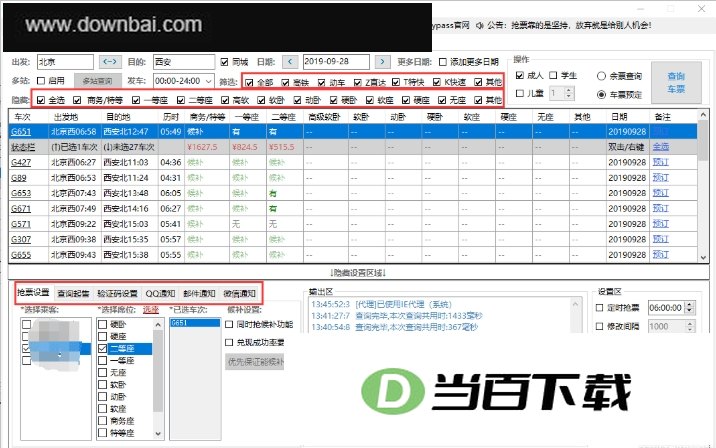Image resolution: width=716 pixels, height=448 pixels.
Task: Toggle 商务/特等 column visibility checkbox
Action: pos(77,100)
